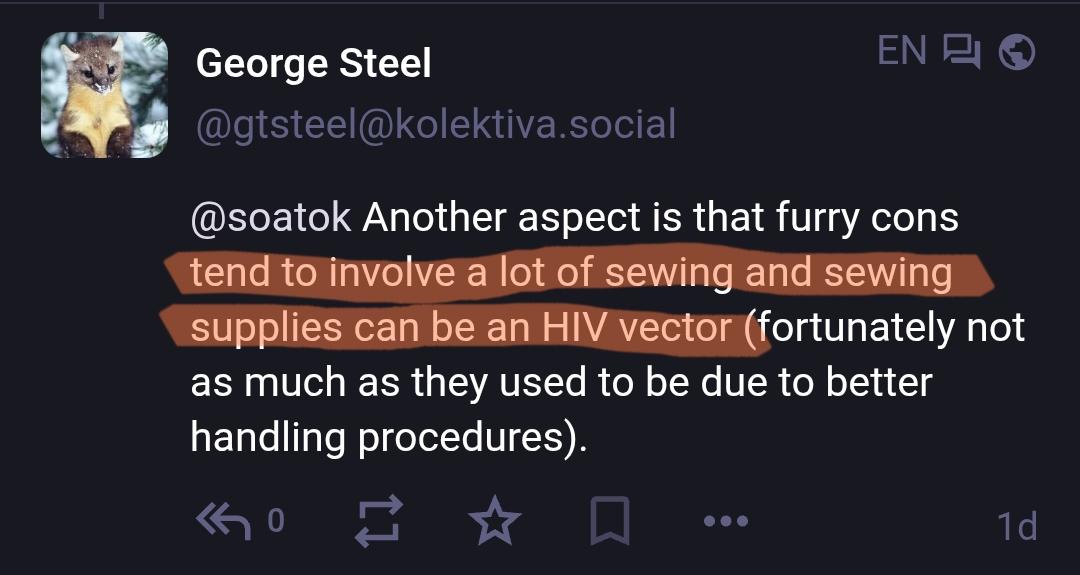
Task: Click the conversation thread bubbles icon
Action: coord(963,52)
